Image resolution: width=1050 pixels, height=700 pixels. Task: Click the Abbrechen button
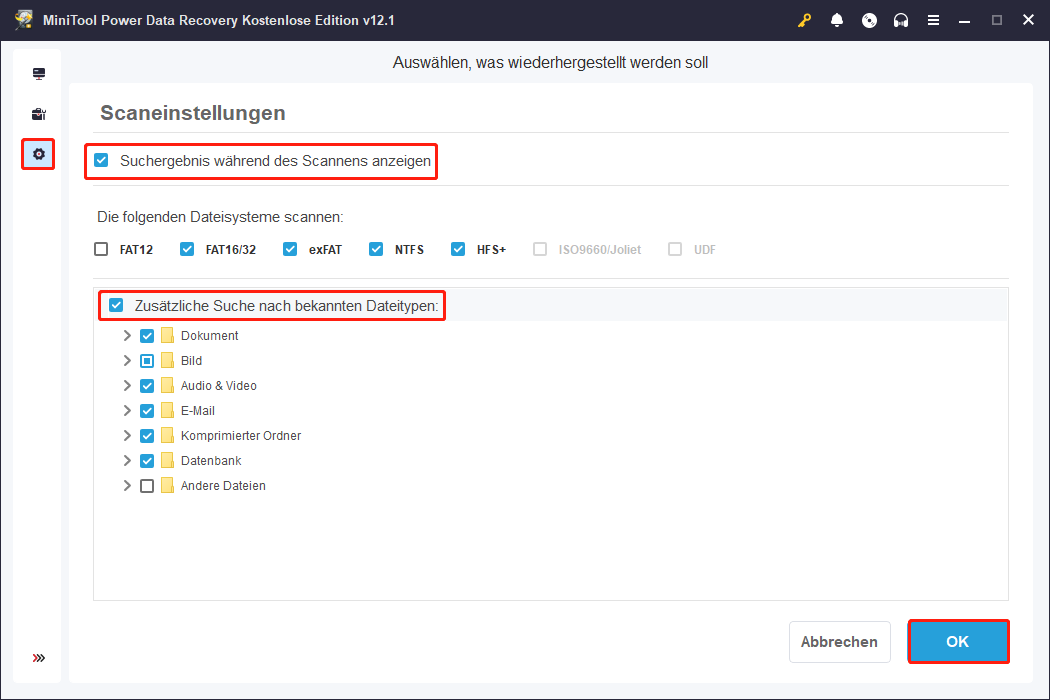coord(840,642)
